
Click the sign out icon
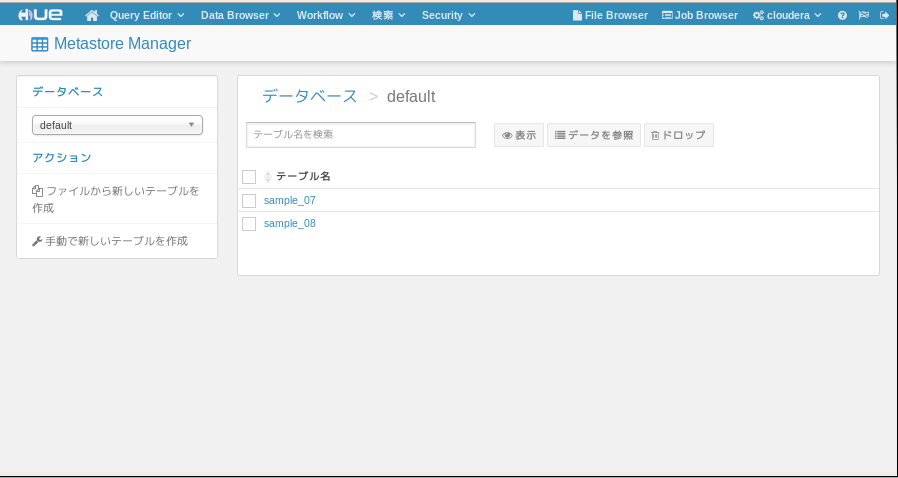click(x=884, y=15)
